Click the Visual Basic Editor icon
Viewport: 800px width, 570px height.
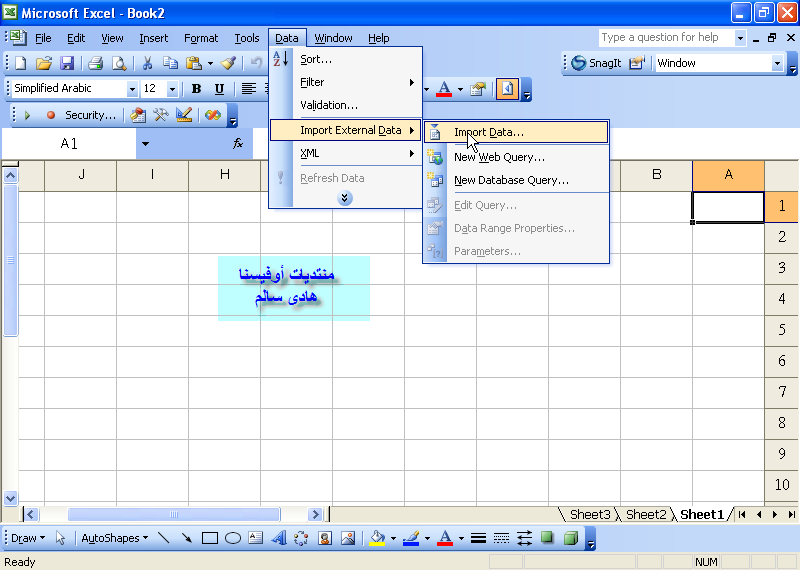[x=138, y=115]
